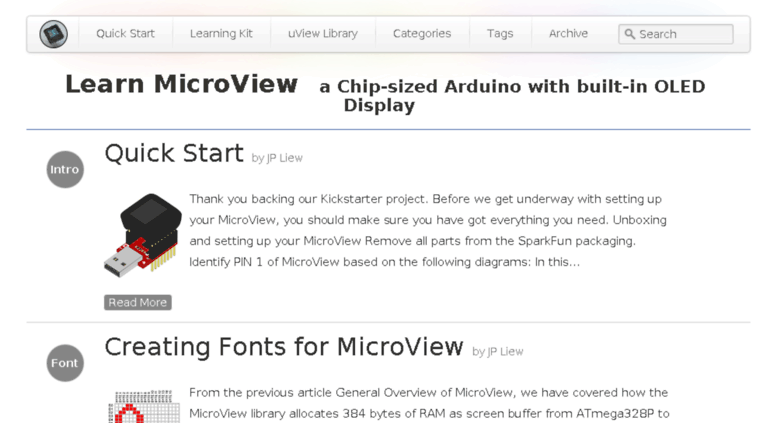This screenshot has height=423, width=777.
Task: Click the gray Font category badge
Action: coord(65,363)
